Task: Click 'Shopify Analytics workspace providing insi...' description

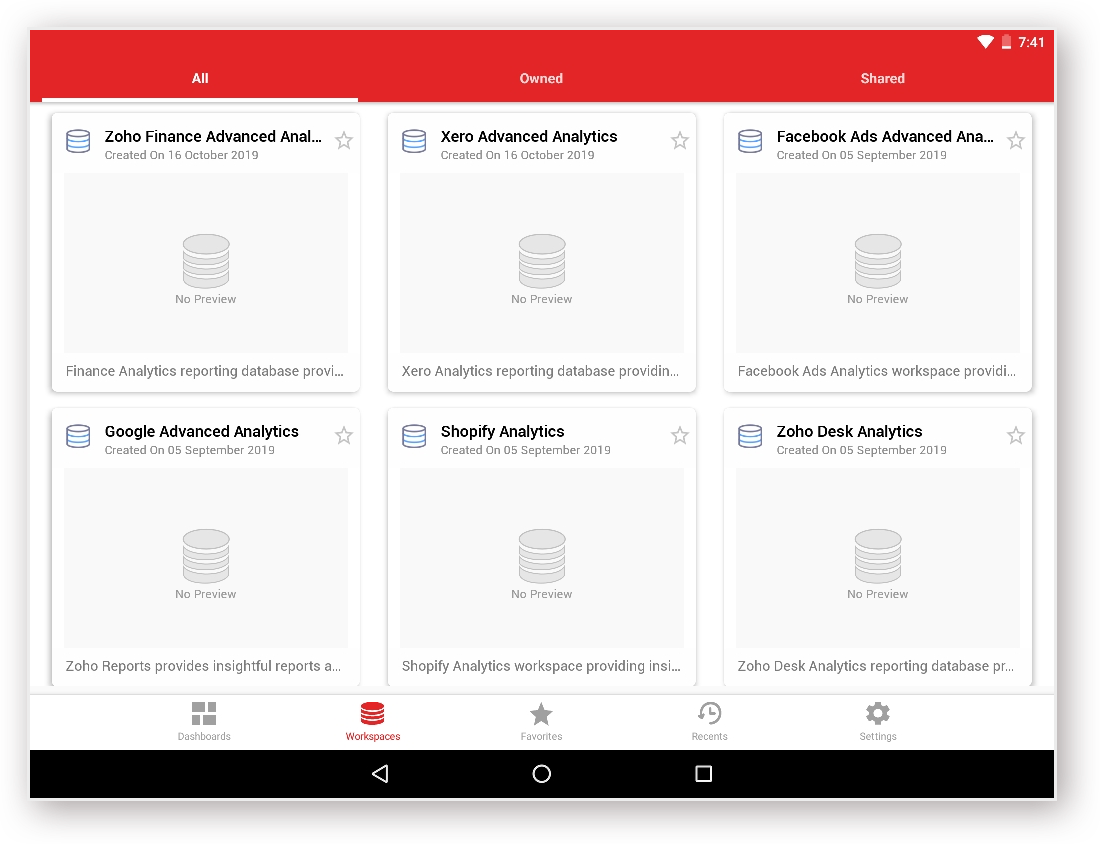Action: [541, 666]
